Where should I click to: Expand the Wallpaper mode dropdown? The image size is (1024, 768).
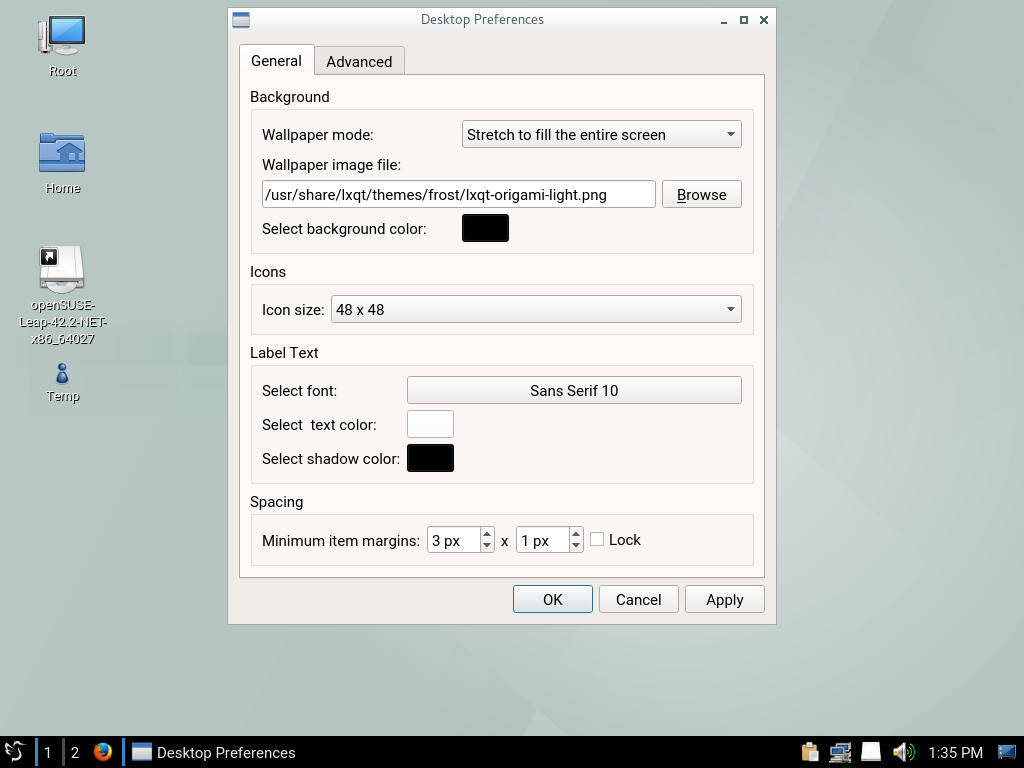tap(601, 135)
